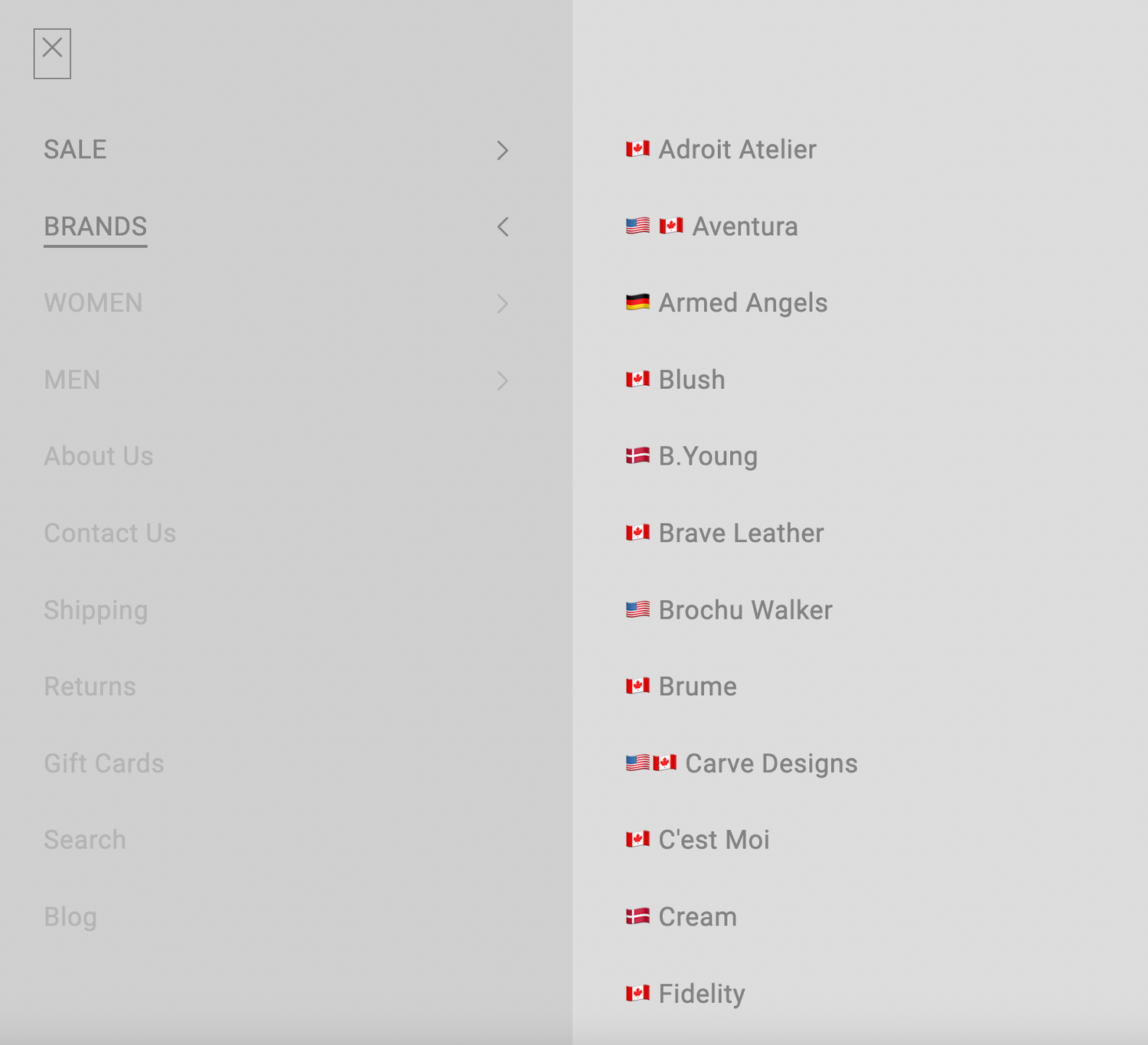Click the Danish flag beside B.Young
Screen dimensions: 1148x1045
click(638, 456)
